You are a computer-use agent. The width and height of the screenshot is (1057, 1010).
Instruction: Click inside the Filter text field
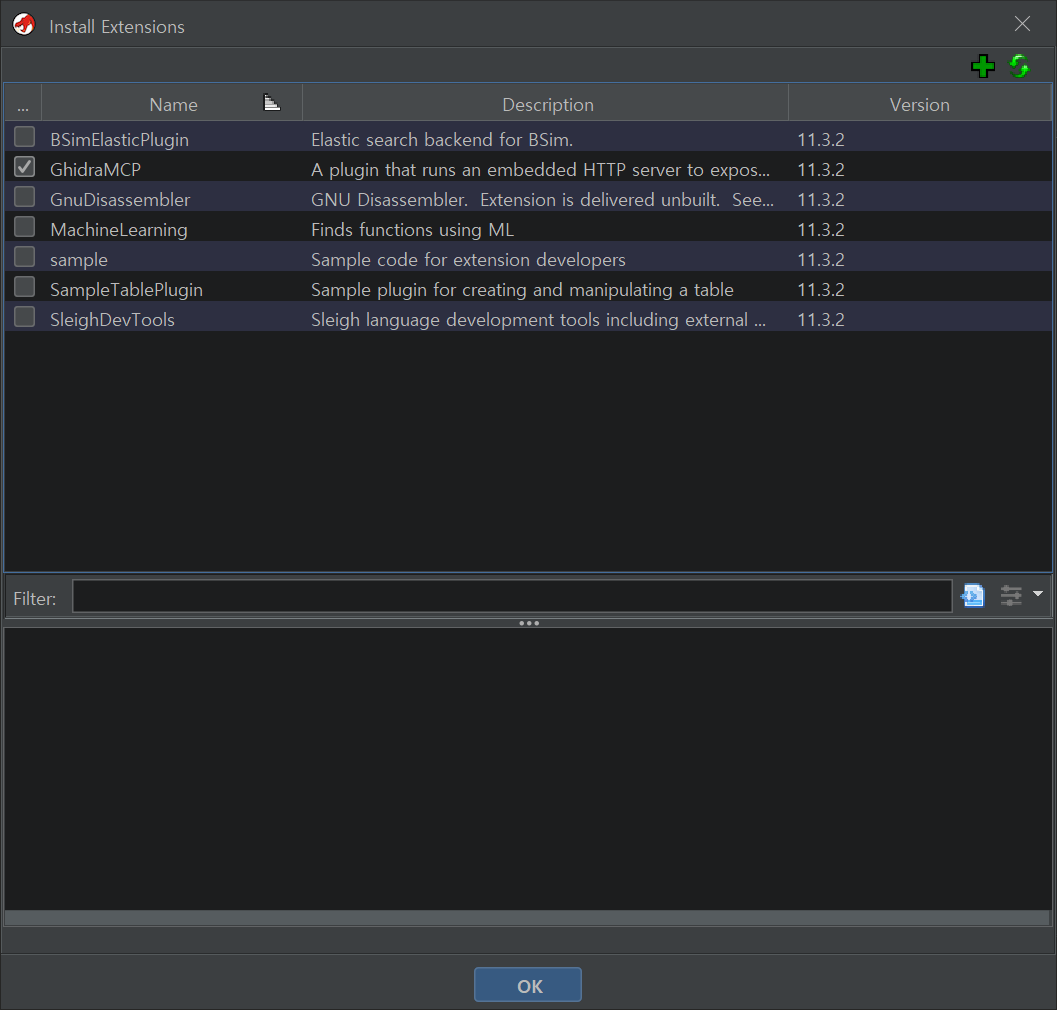click(512, 596)
